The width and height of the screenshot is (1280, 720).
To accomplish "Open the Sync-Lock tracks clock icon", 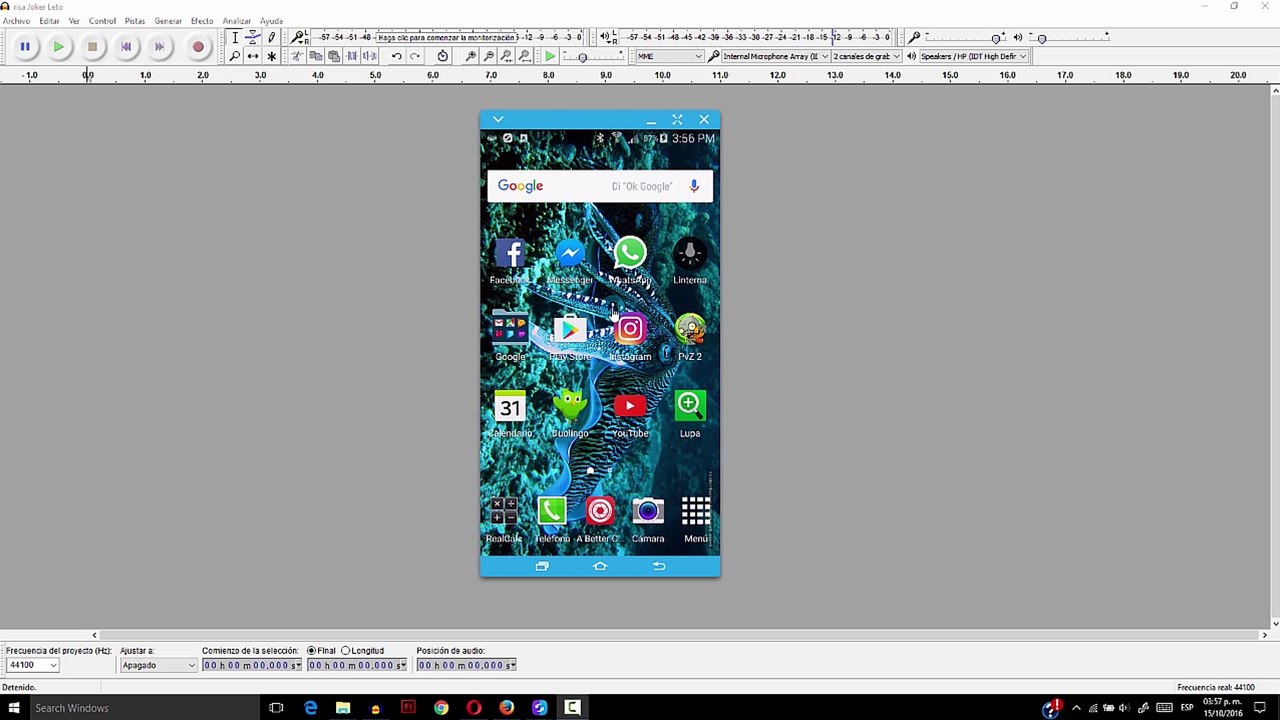I will pyautogui.click(x=443, y=56).
